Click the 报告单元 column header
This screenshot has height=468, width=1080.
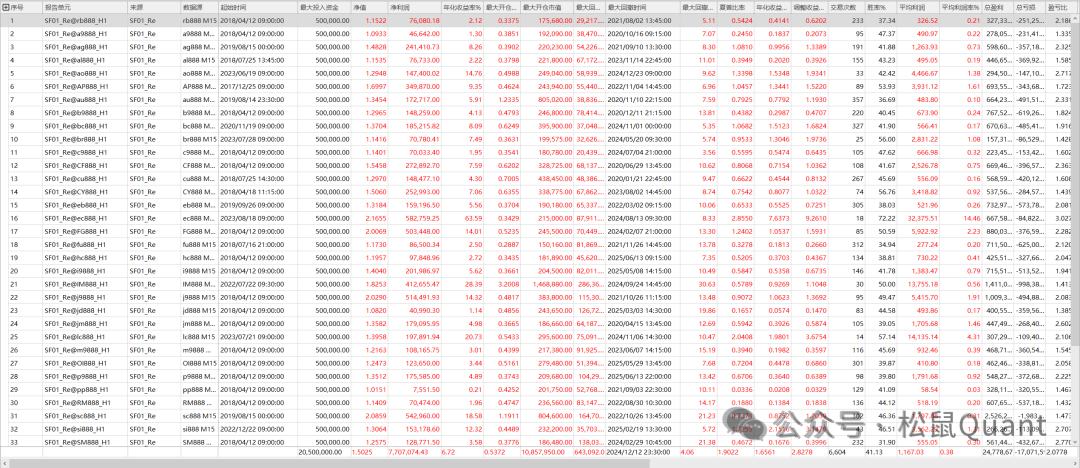tap(58, 6)
